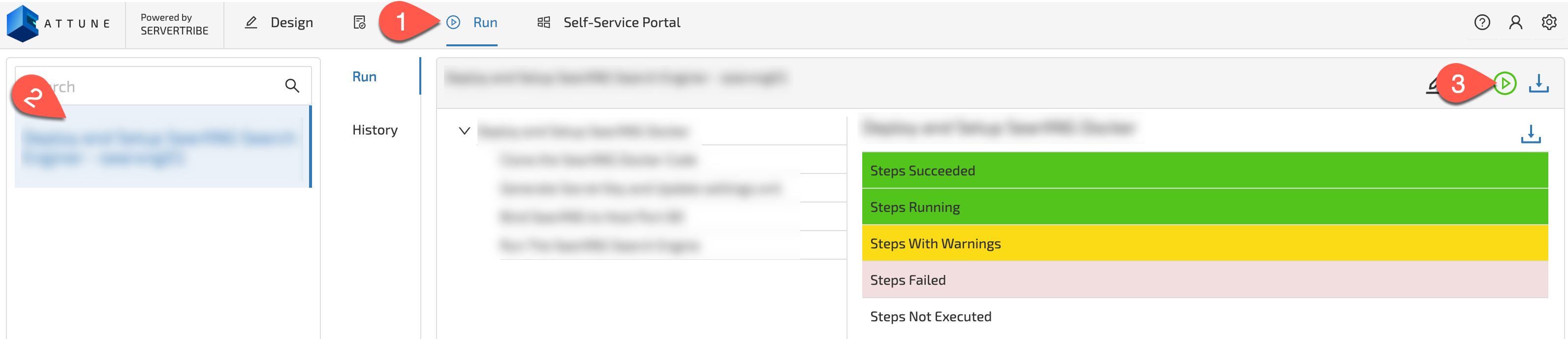Select the Run side menu item
1568x339 pixels.
tap(365, 77)
